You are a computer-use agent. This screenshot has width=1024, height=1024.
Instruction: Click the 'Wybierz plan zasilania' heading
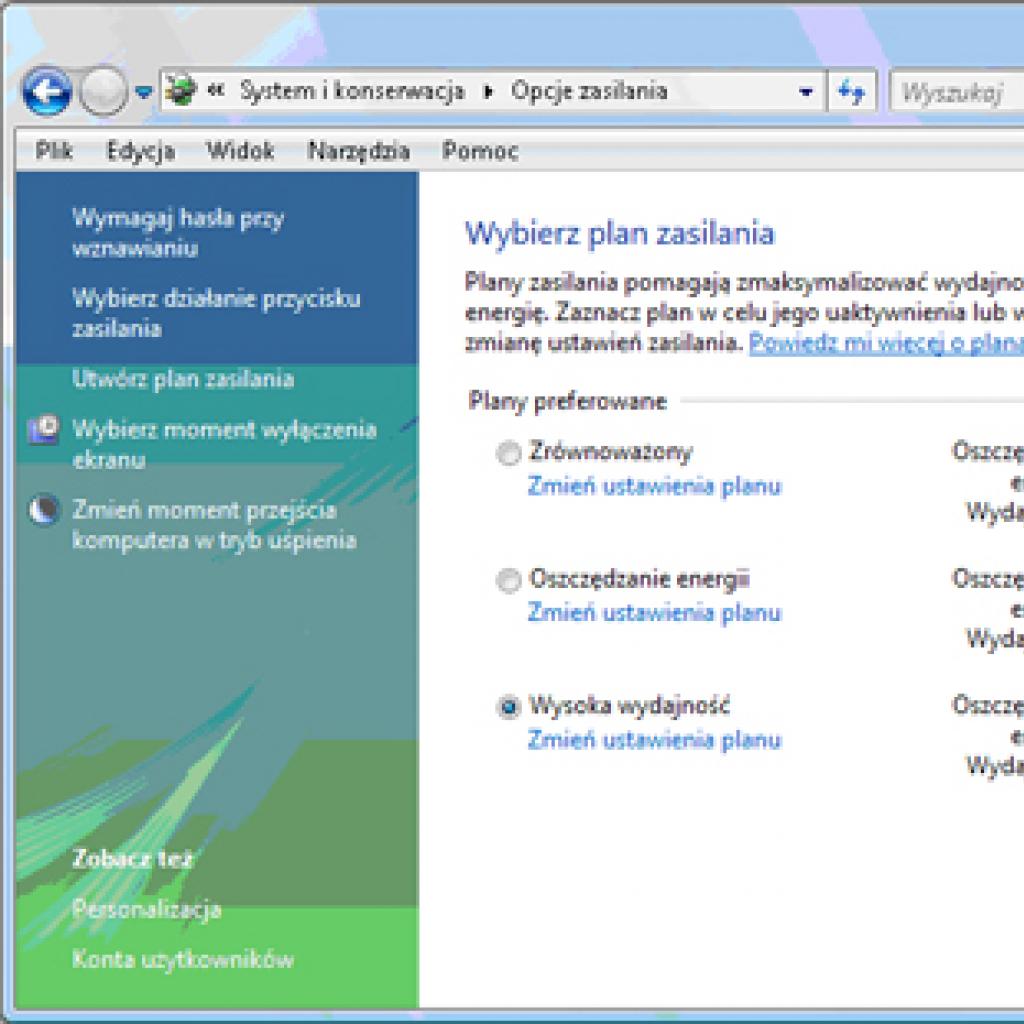pos(619,234)
